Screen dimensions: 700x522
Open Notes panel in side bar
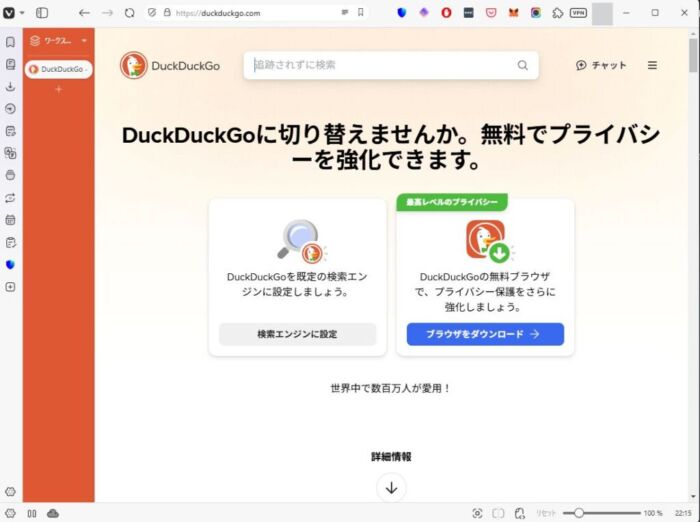(10, 131)
